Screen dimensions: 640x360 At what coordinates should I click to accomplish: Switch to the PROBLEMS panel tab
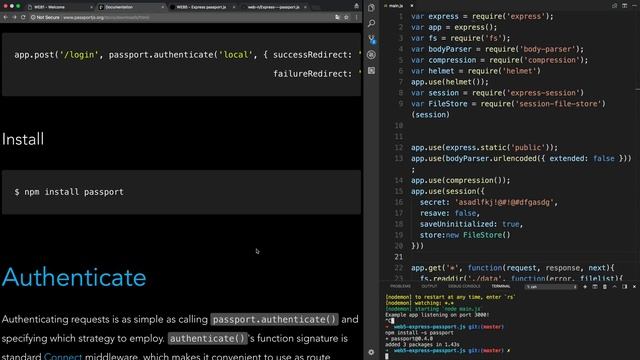point(400,287)
